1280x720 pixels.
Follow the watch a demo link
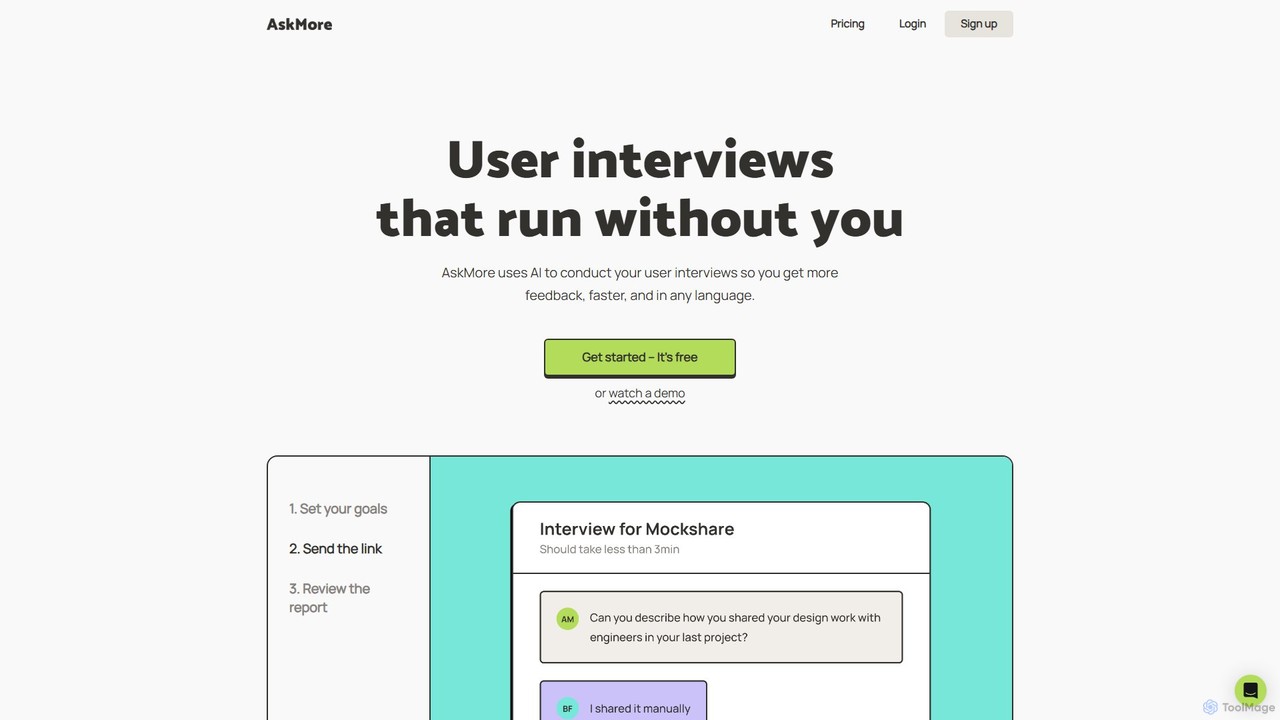click(x=647, y=394)
